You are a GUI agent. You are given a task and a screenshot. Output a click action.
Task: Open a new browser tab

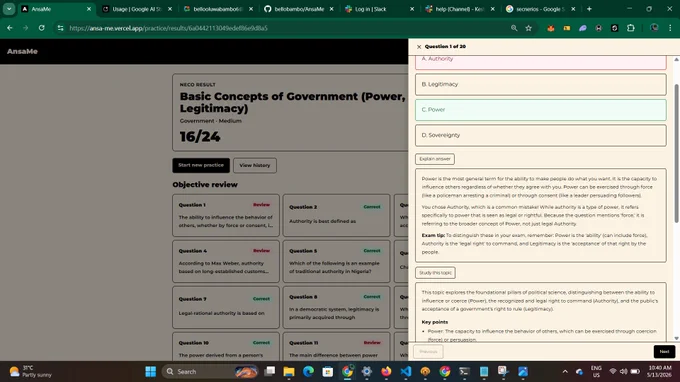pyautogui.click(x=589, y=9)
